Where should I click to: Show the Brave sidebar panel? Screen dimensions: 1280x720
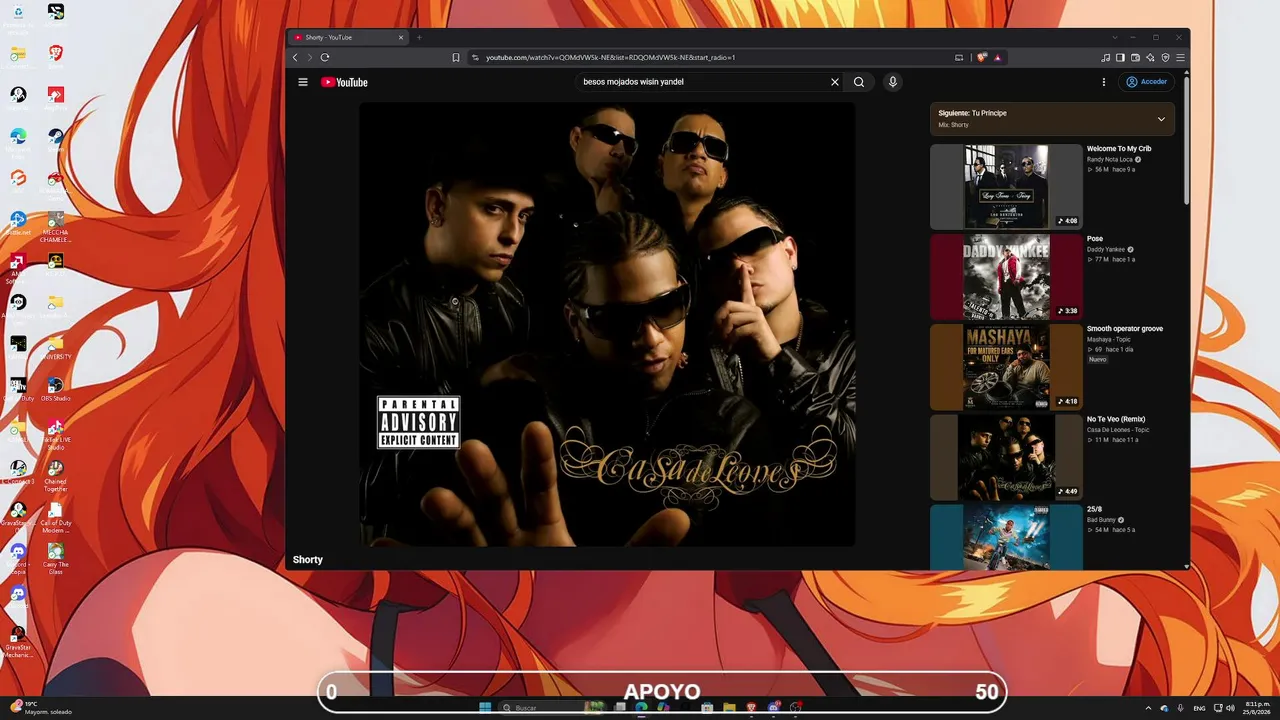(1121, 58)
